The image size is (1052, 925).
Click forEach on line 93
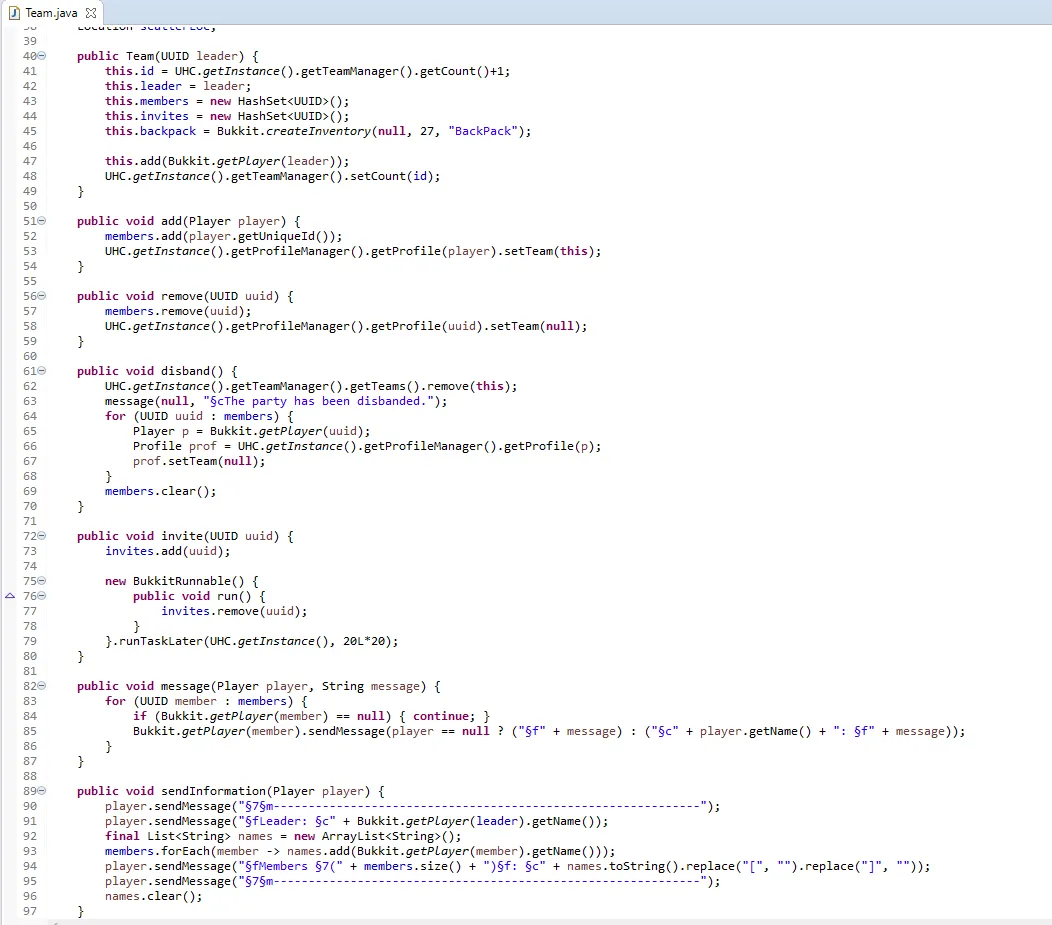coord(185,851)
